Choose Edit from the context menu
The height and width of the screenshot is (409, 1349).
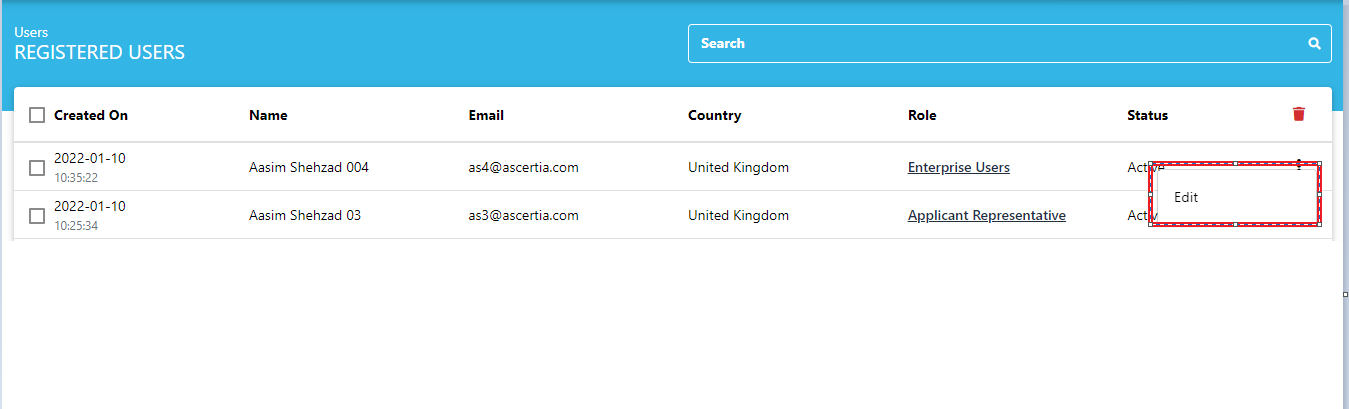[x=1235, y=197]
